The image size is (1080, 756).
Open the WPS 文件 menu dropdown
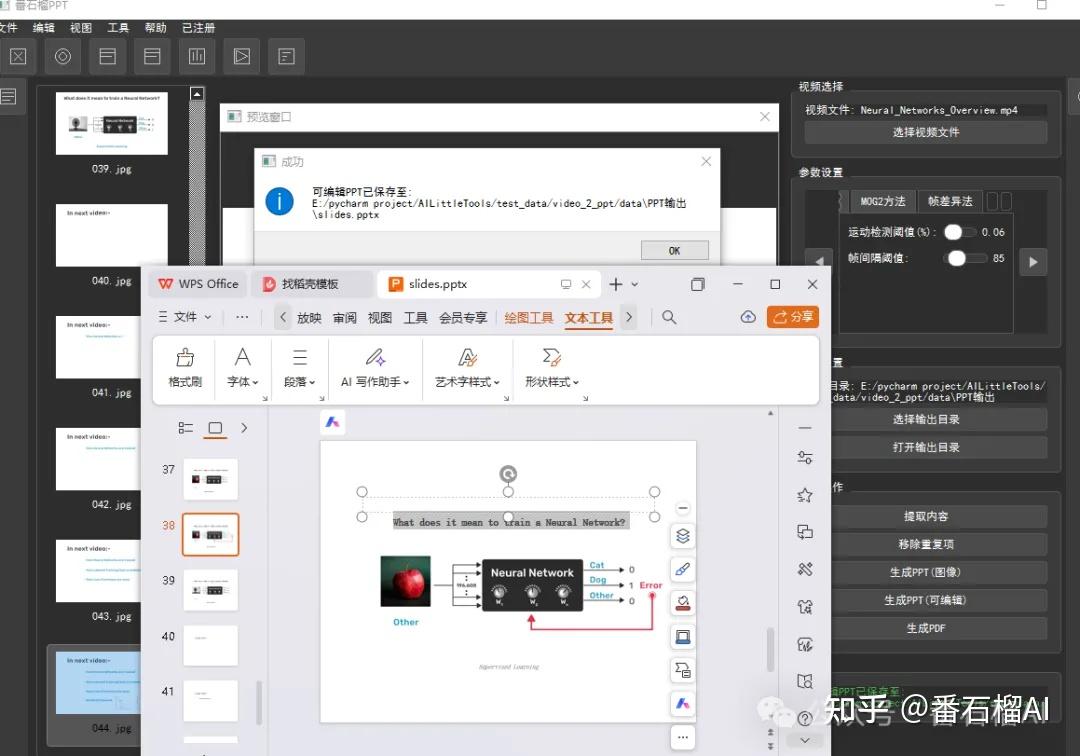pyautogui.click(x=185, y=317)
